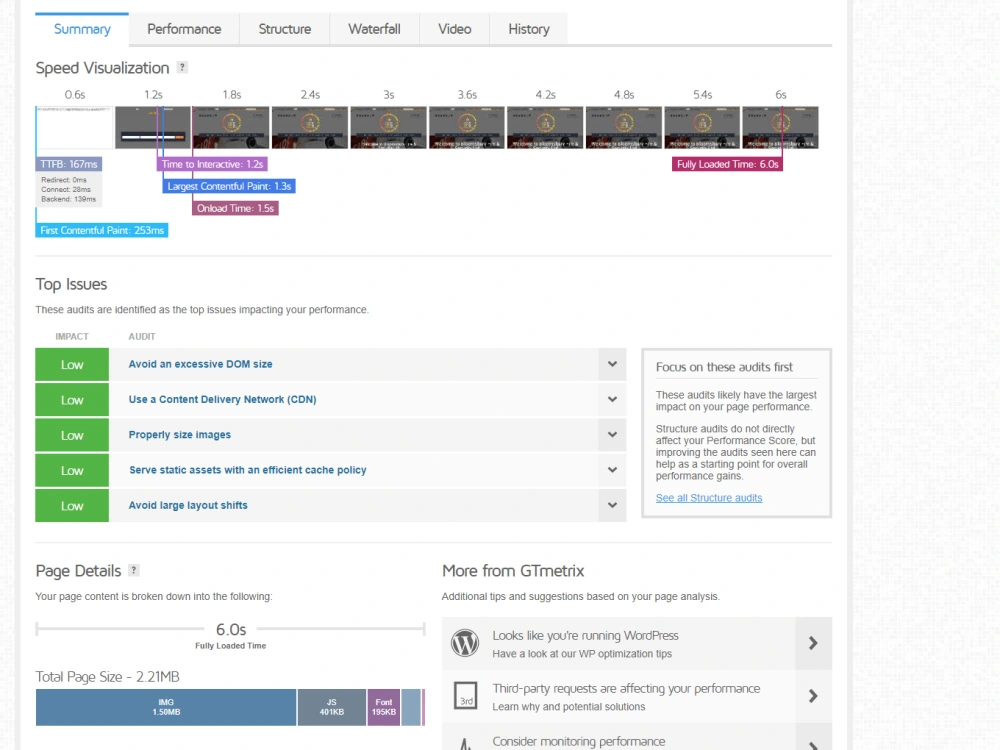Viewport: 1000px width, 750px height.
Task: Click the TTFB: 167ms marker
Action: tap(69, 164)
